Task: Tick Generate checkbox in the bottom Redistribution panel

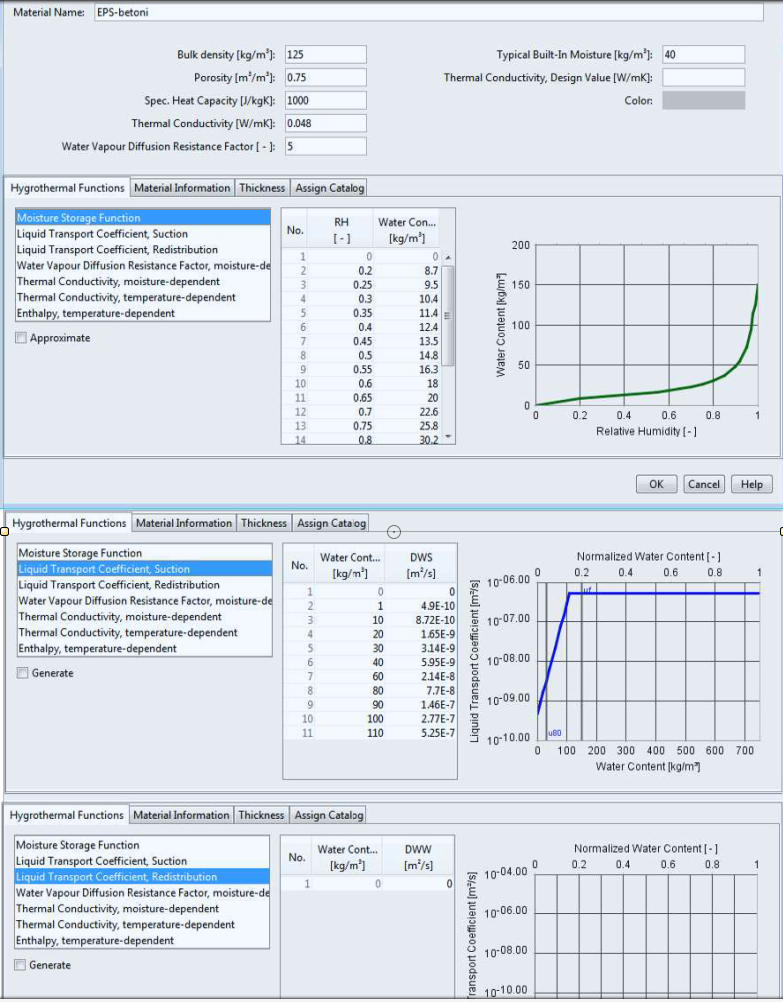Action: coord(21,965)
